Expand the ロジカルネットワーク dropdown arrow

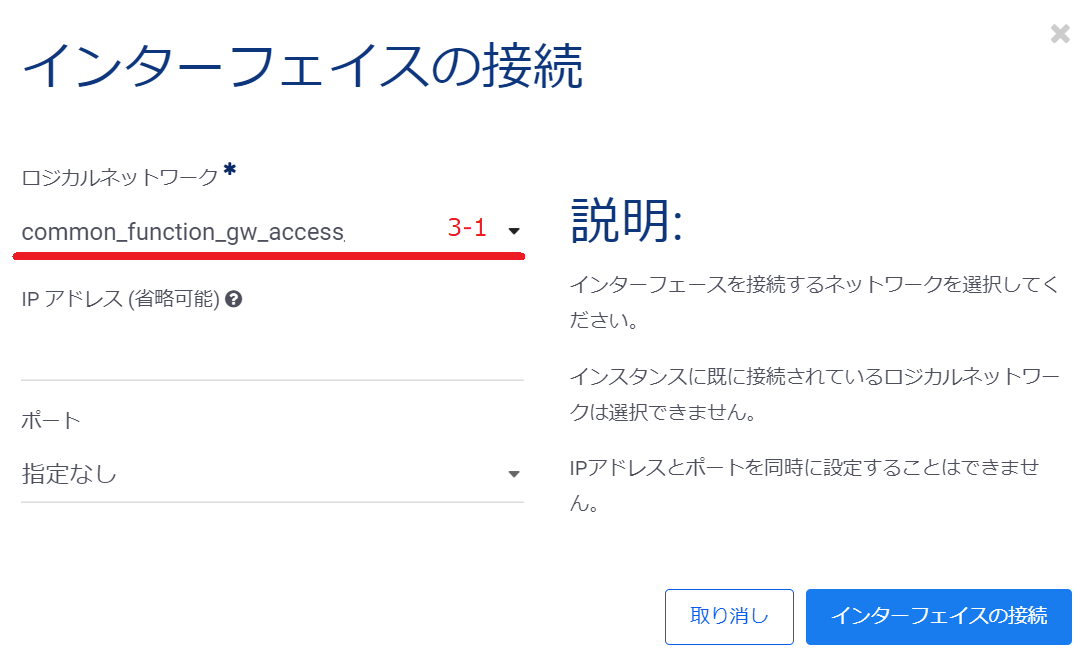point(514,231)
